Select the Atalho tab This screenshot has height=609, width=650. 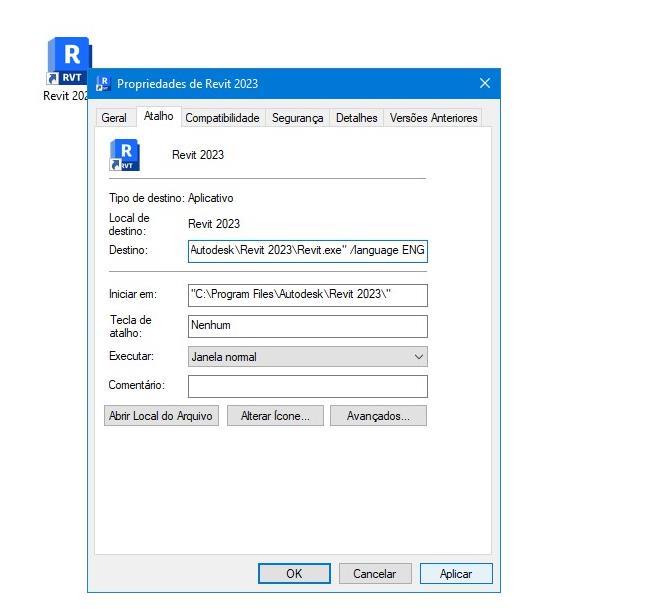coord(158,116)
